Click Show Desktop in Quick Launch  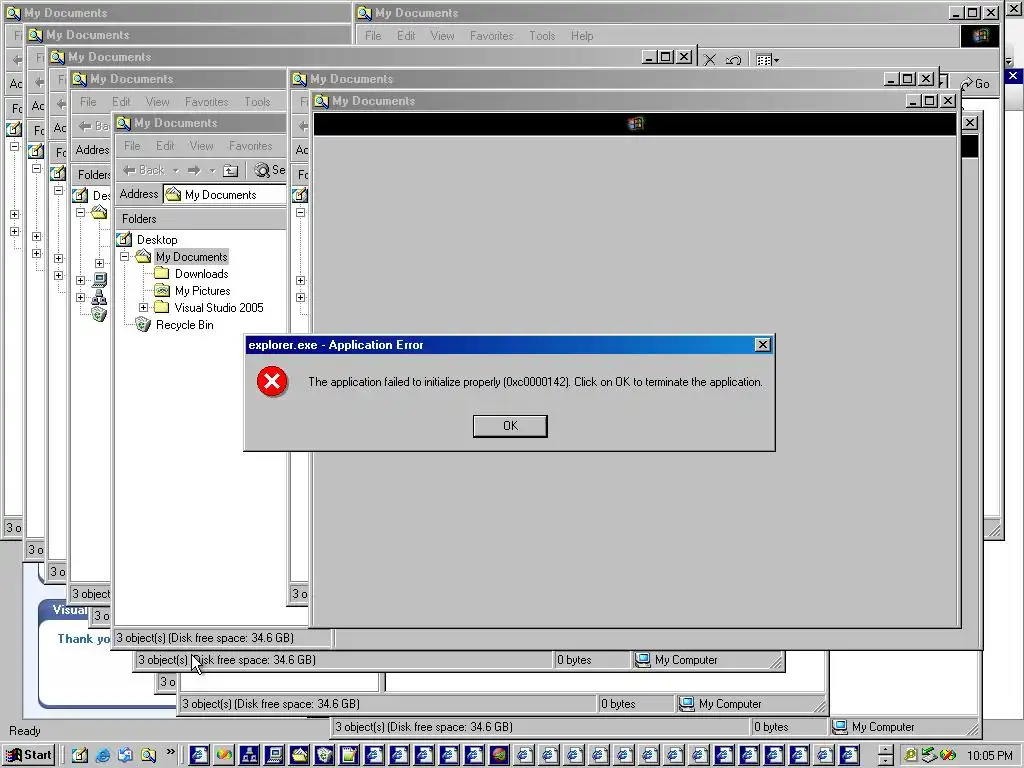click(80, 756)
